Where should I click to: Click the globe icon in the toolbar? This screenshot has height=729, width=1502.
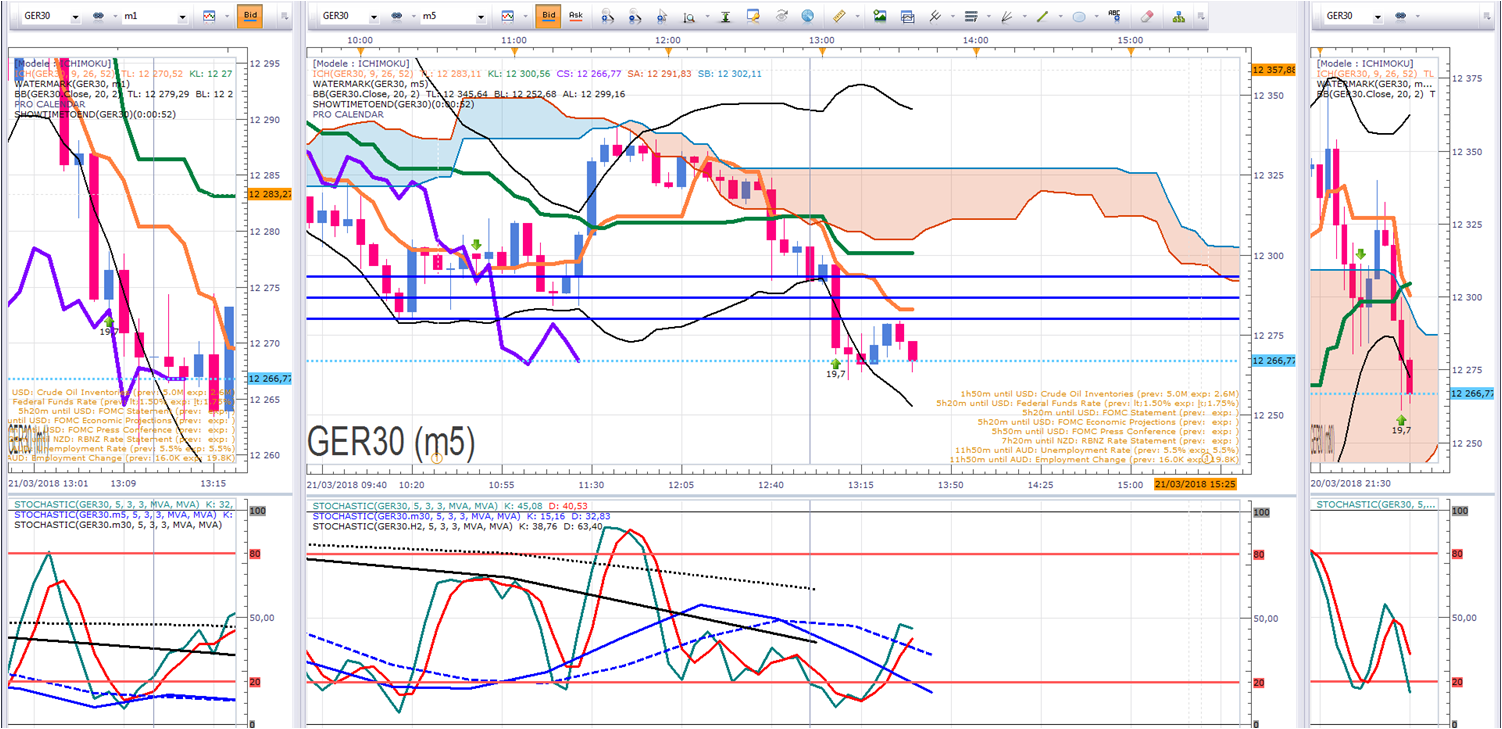click(808, 17)
